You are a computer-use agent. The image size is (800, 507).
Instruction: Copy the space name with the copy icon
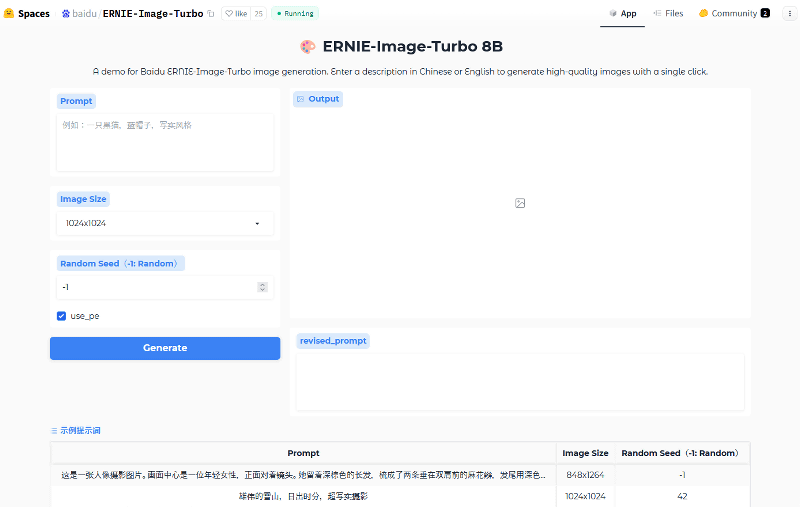(210, 14)
